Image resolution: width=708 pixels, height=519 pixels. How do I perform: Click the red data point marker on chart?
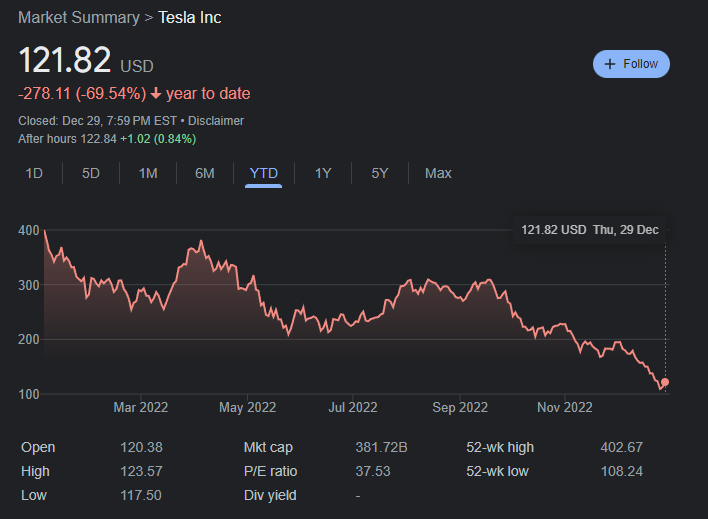(x=665, y=382)
